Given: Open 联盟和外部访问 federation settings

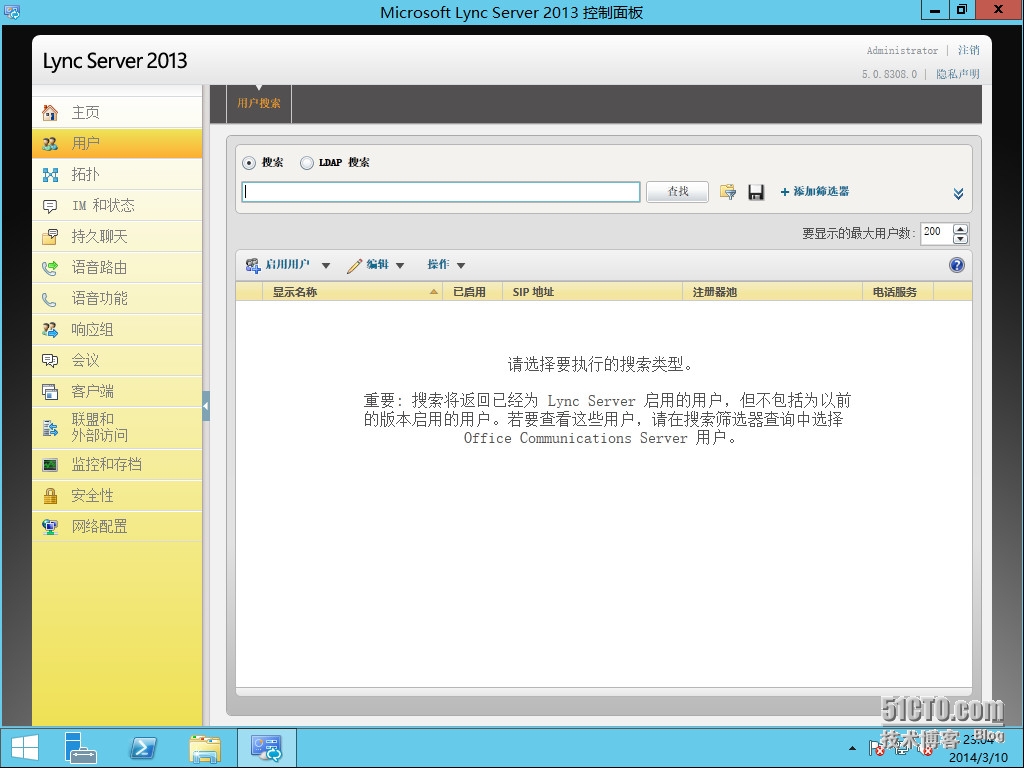Looking at the screenshot, I should (x=117, y=427).
